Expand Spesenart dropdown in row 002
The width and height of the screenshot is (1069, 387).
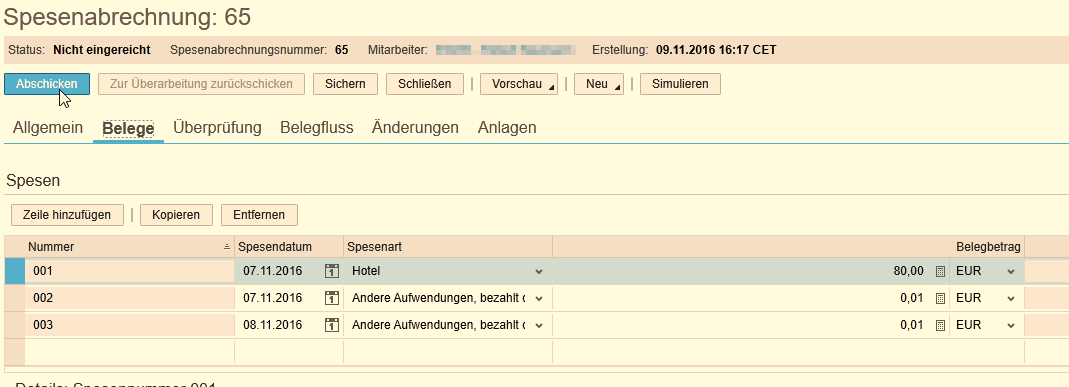point(539,298)
